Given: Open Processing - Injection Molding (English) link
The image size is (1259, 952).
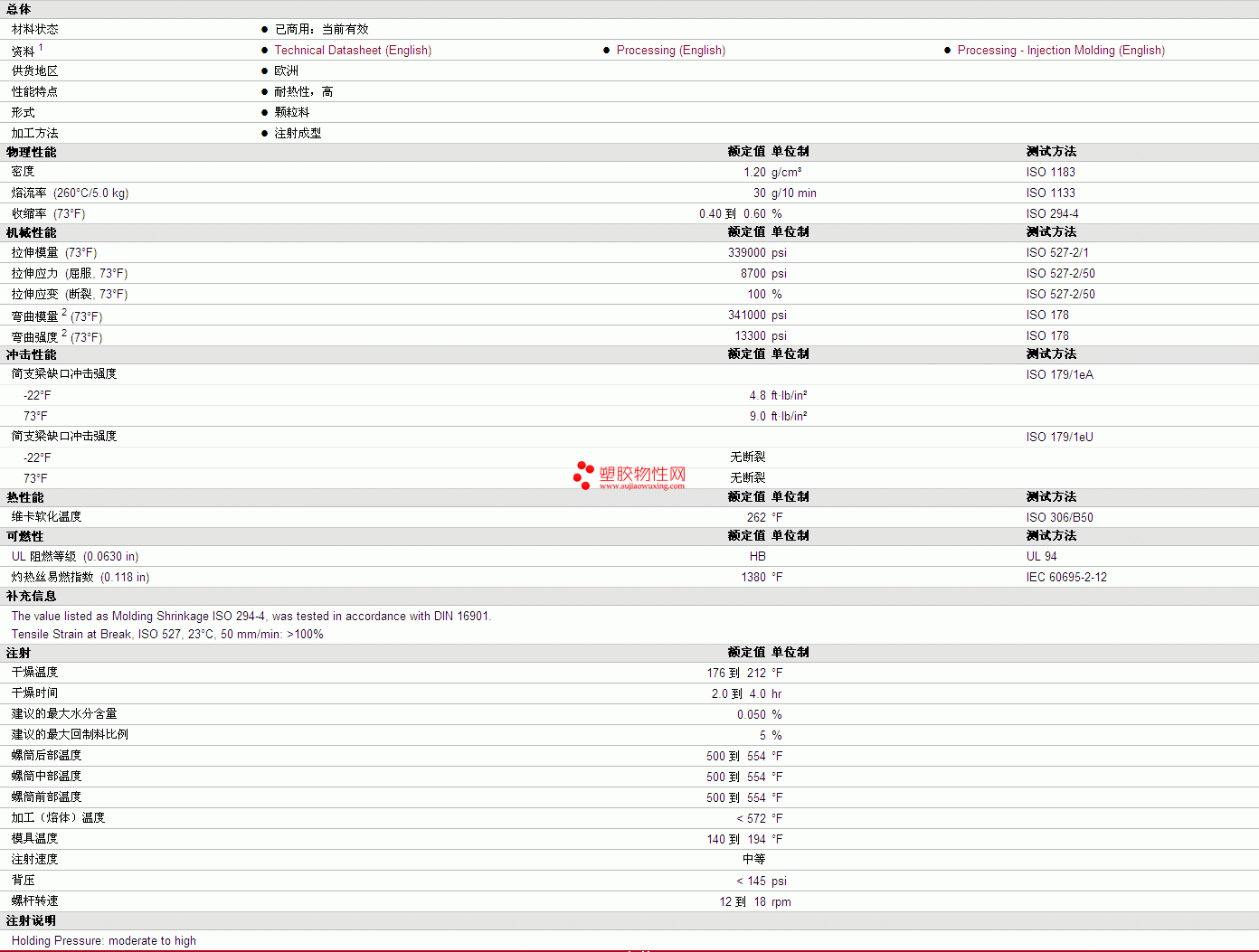Looking at the screenshot, I should point(1060,51).
